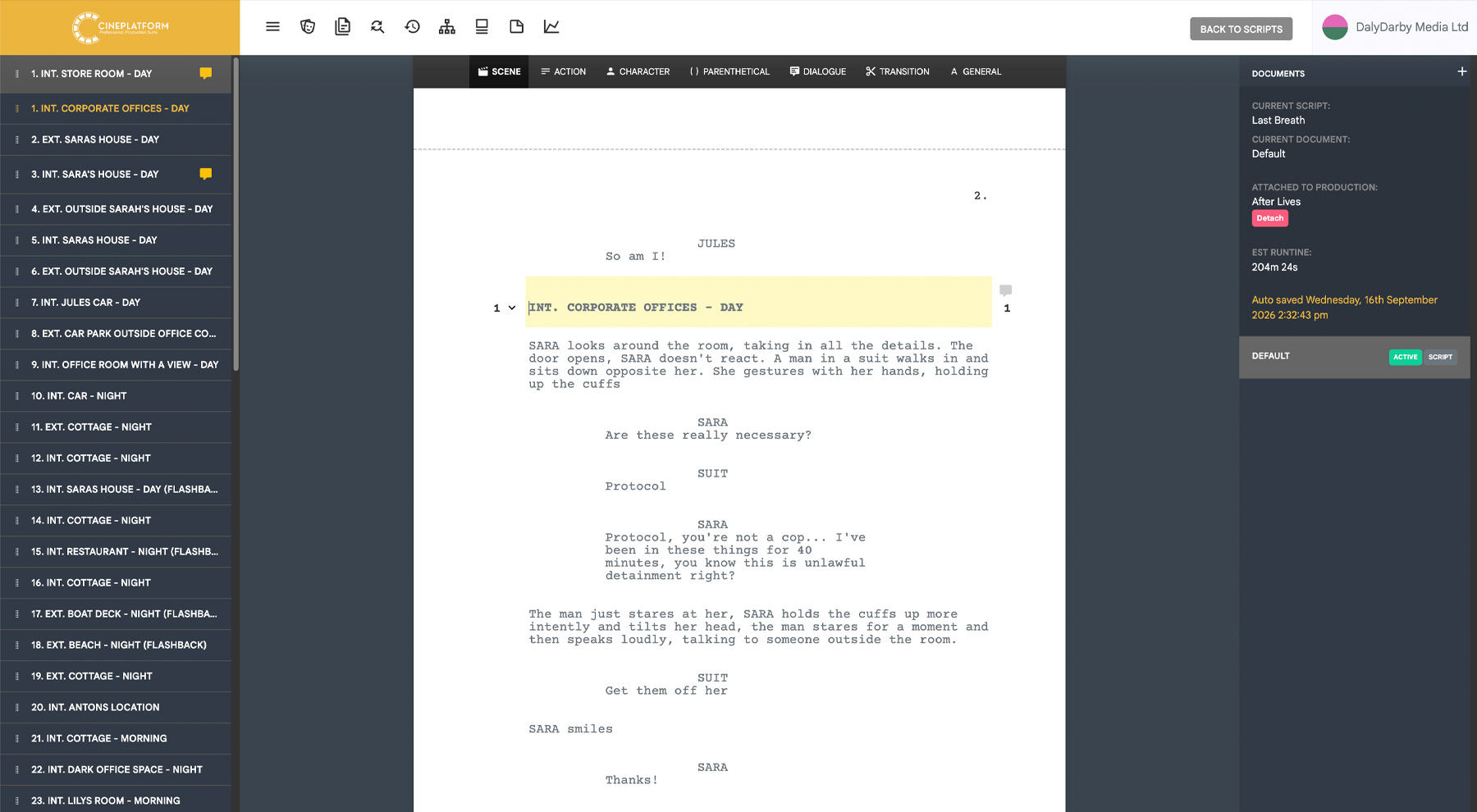Open the find and replace icon
Viewport: 1477px width, 812px height.
click(377, 27)
